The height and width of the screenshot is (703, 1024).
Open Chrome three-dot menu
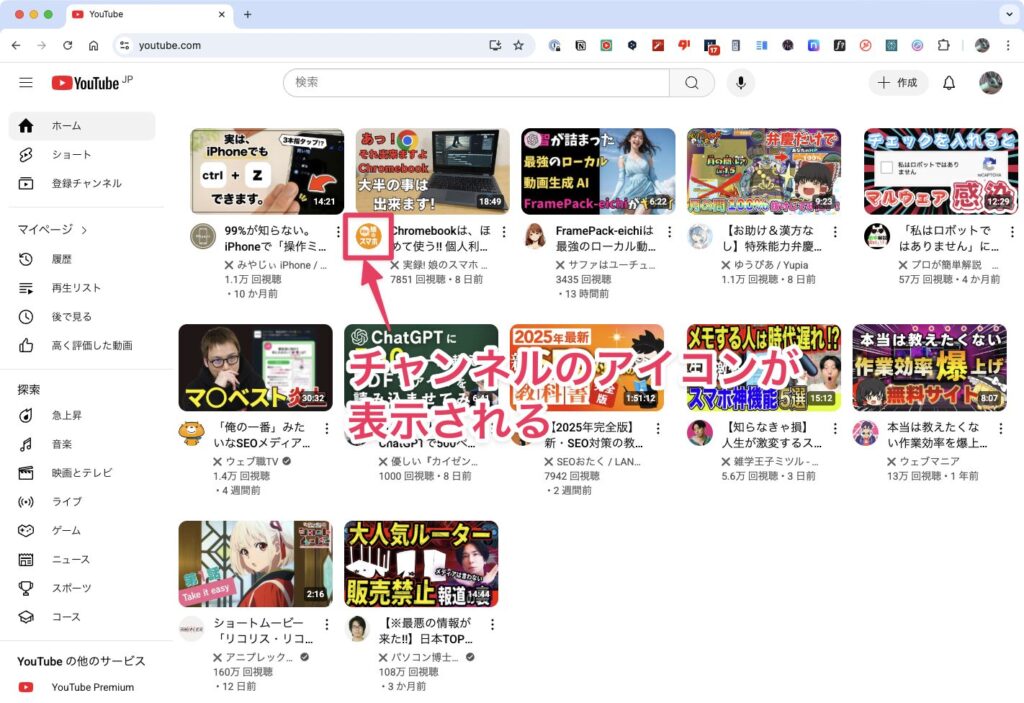click(1008, 45)
